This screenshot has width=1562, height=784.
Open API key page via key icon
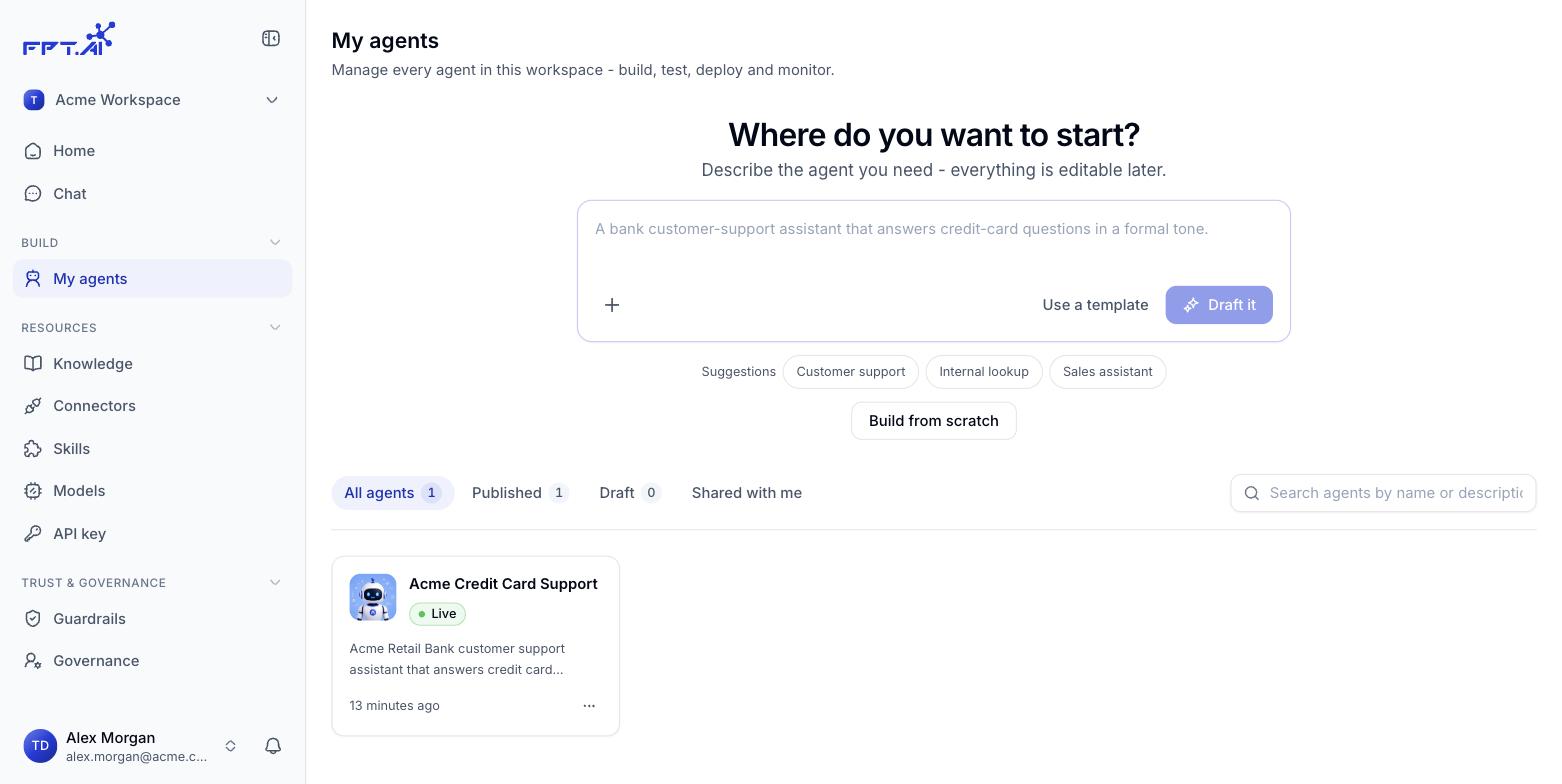point(33,534)
